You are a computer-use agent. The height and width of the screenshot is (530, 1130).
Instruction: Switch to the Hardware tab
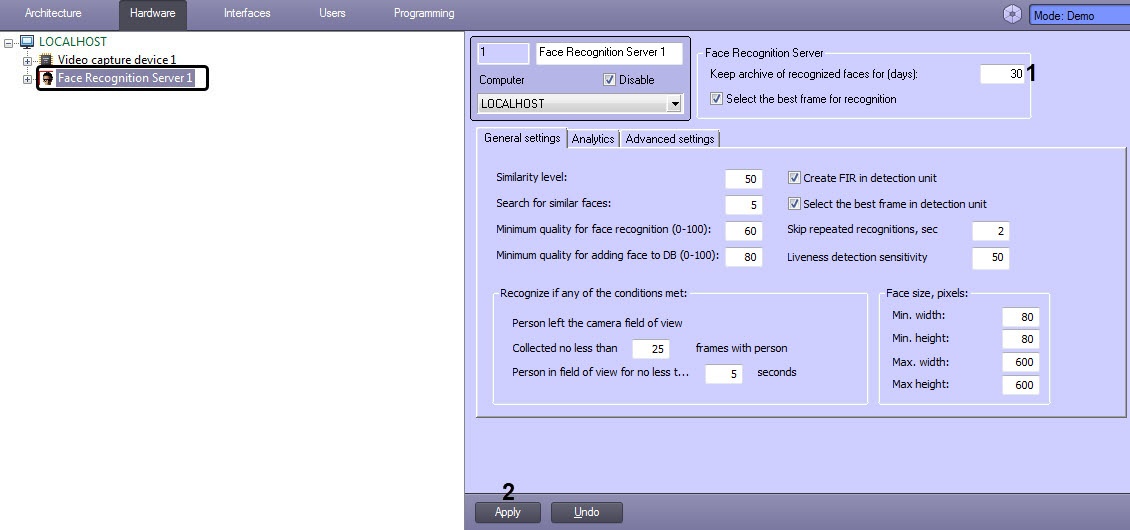(153, 14)
